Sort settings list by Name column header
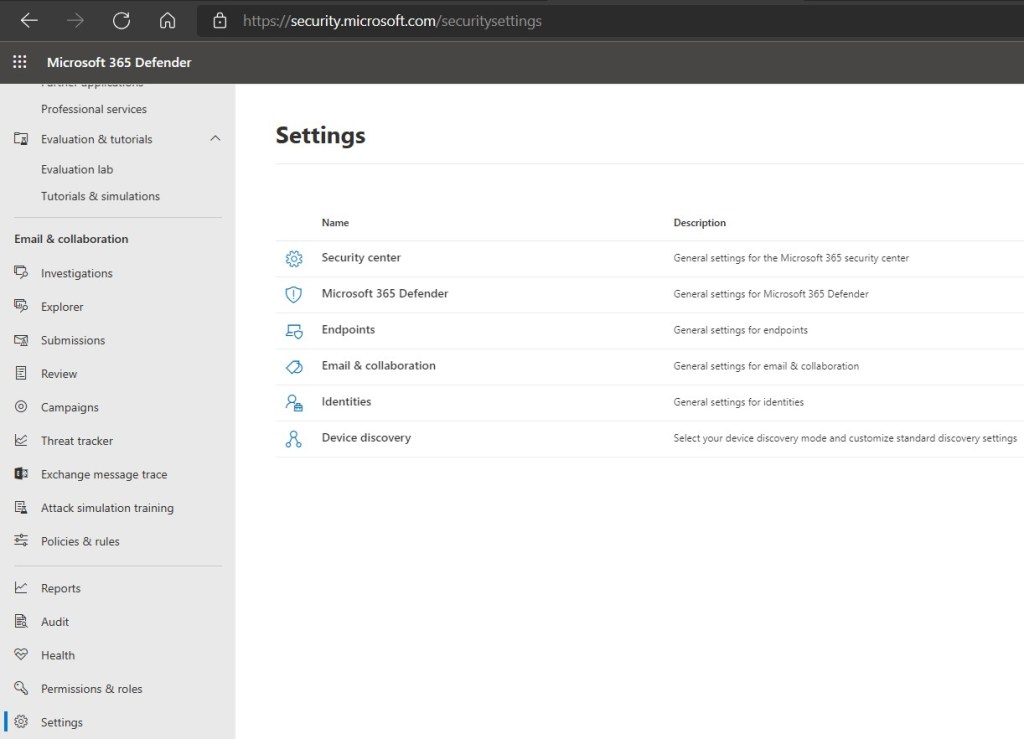This screenshot has height=739, width=1024. pos(335,223)
